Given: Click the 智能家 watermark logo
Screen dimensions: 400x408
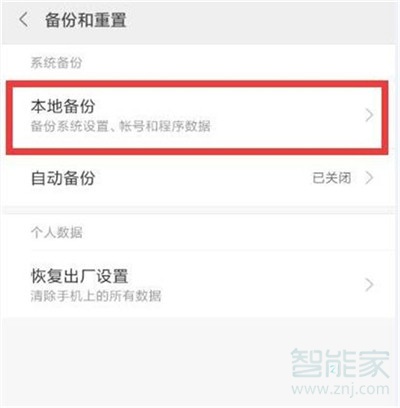Looking at the screenshot, I should tap(340, 363).
